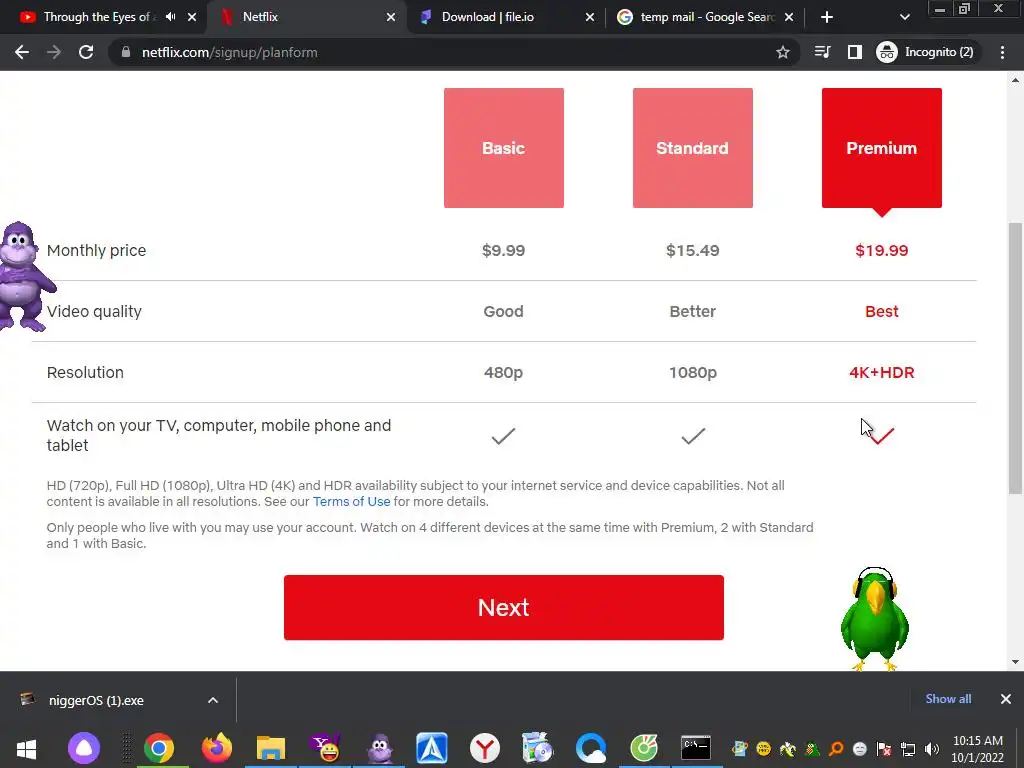The height and width of the screenshot is (768, 1024).
Task: Expand the download item options chevron
Action: (213, 700)
